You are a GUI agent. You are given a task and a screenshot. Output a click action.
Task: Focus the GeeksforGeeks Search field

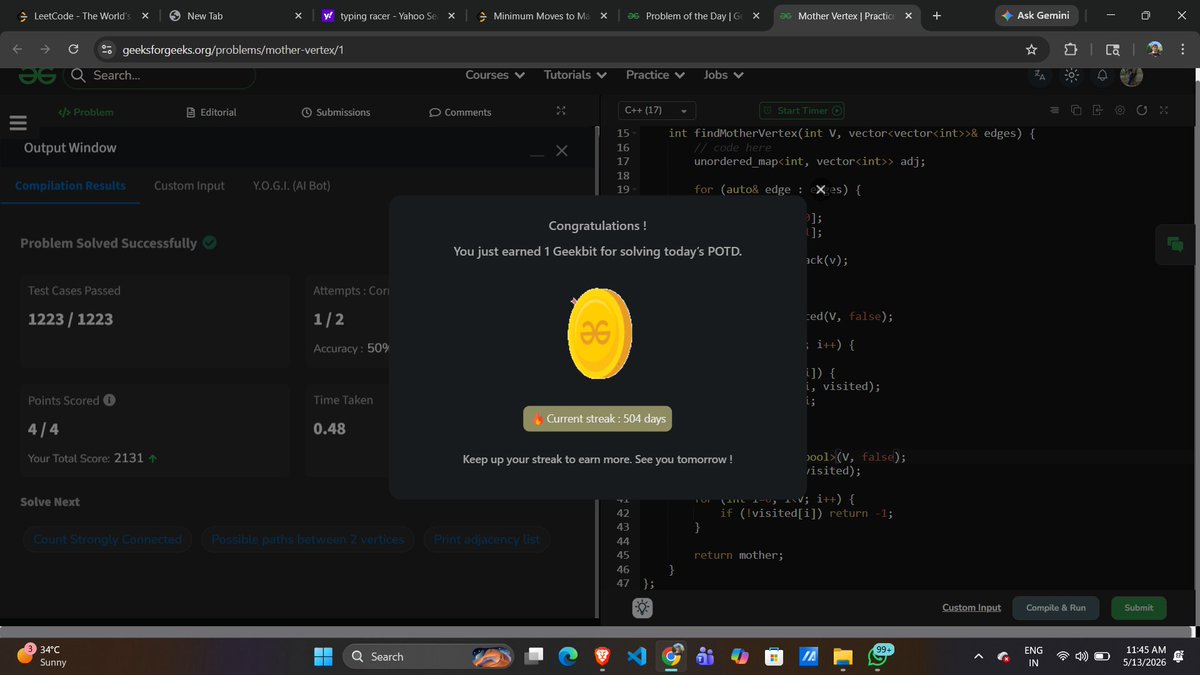coord(160,75)
